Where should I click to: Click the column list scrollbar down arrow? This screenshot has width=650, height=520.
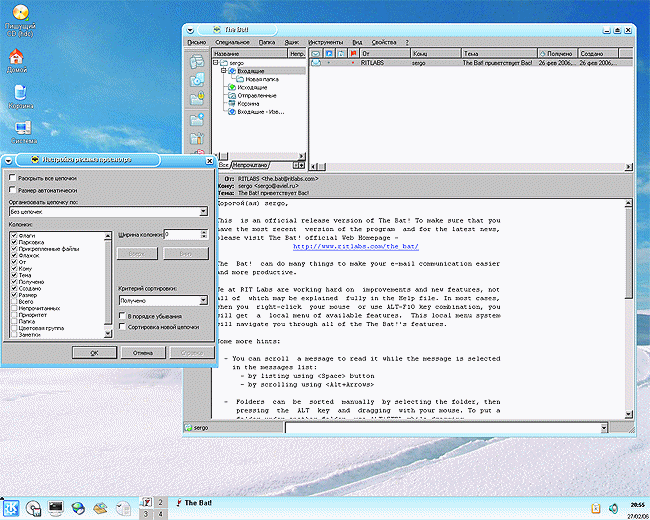coord(108,333)
